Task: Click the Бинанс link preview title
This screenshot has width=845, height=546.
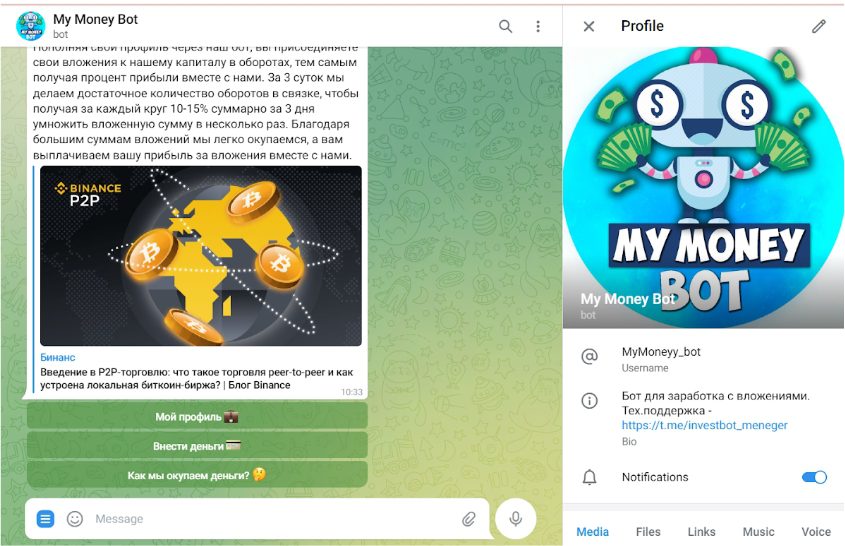Action: pyautogui.click(x=58, y=357)
